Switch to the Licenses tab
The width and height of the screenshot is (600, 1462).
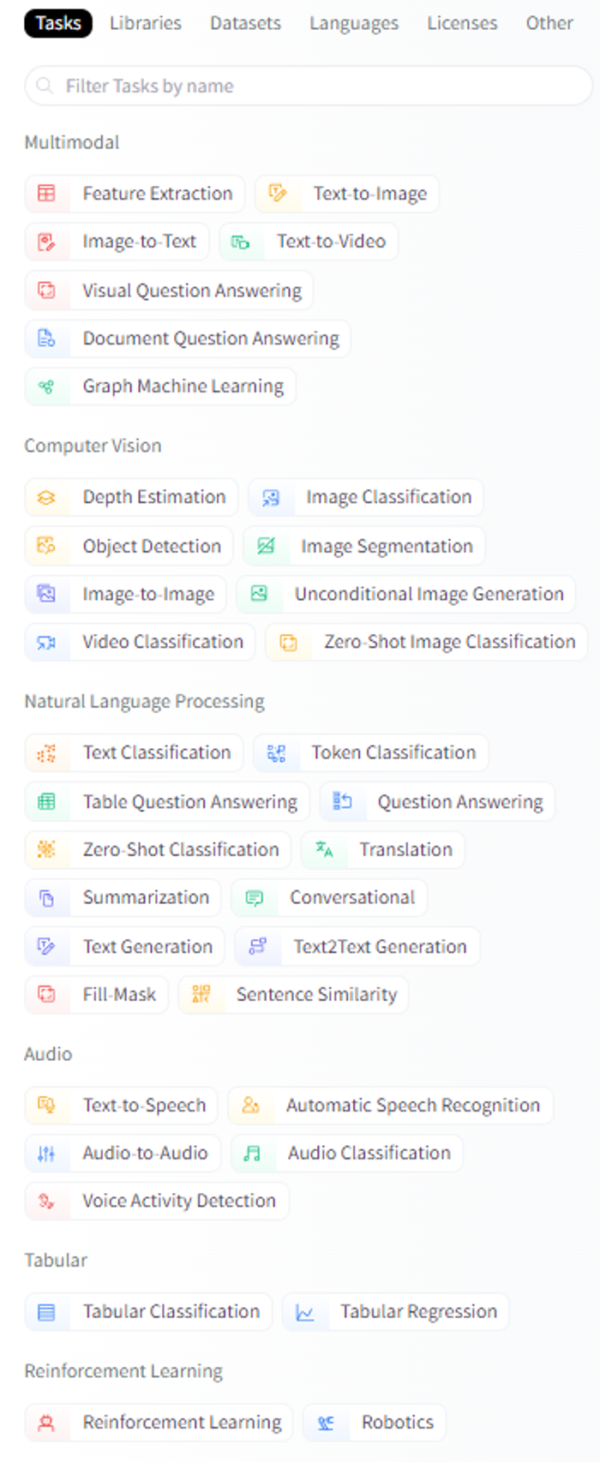(461, 22)
